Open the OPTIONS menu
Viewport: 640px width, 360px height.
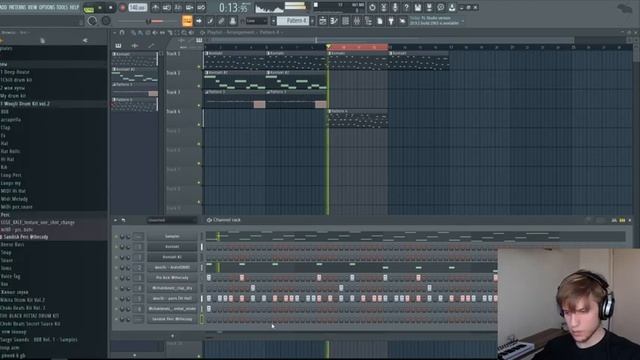pos(47,7)
